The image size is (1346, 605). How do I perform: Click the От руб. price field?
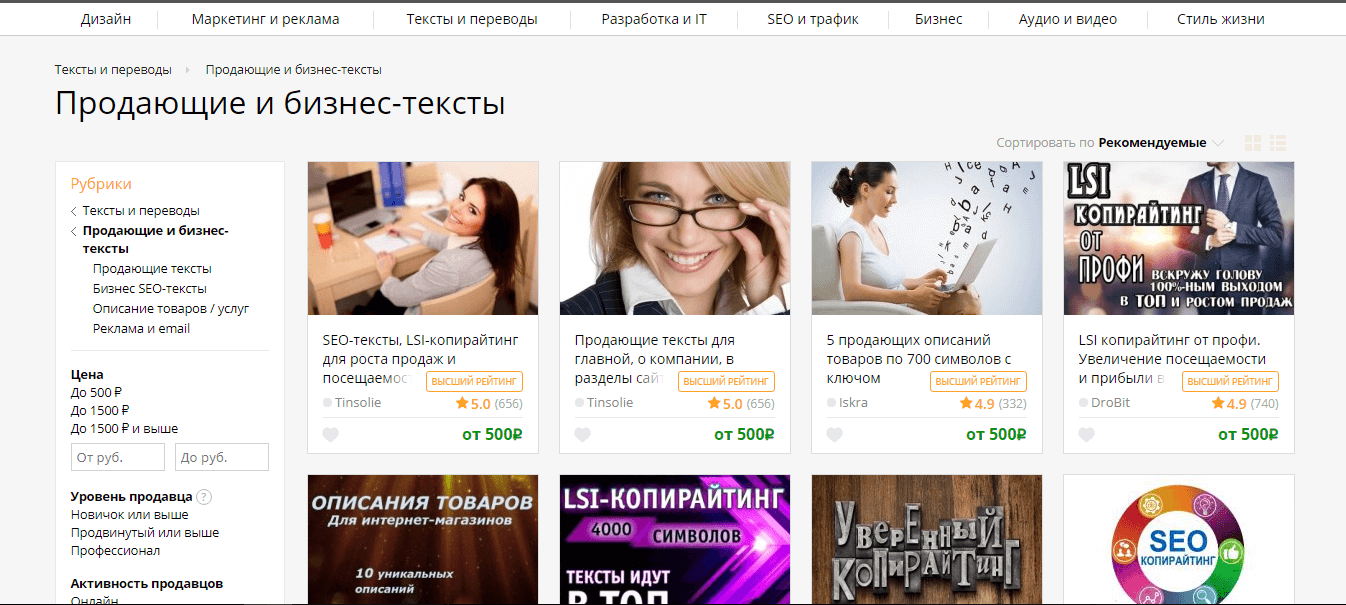[x=118, y=457]
